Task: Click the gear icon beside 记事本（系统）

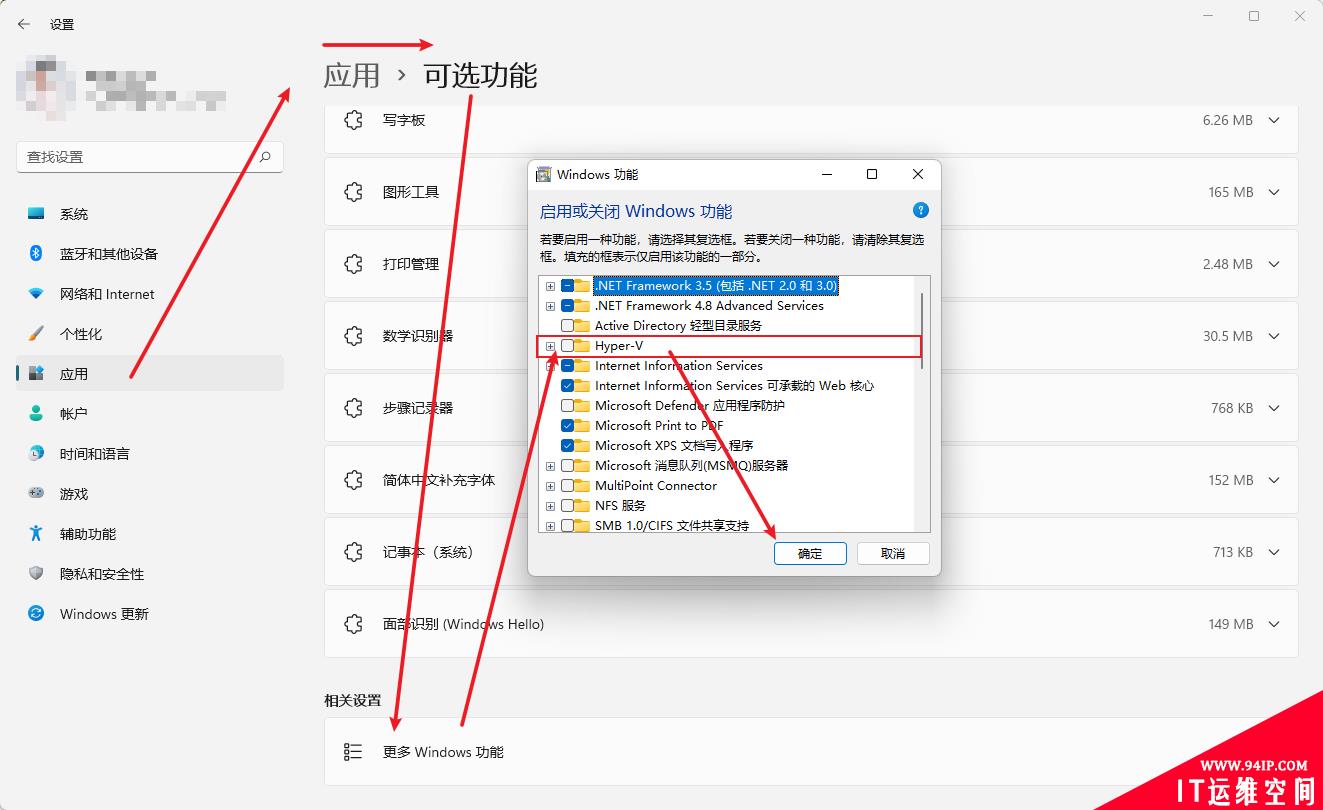Action: point(353,552)
